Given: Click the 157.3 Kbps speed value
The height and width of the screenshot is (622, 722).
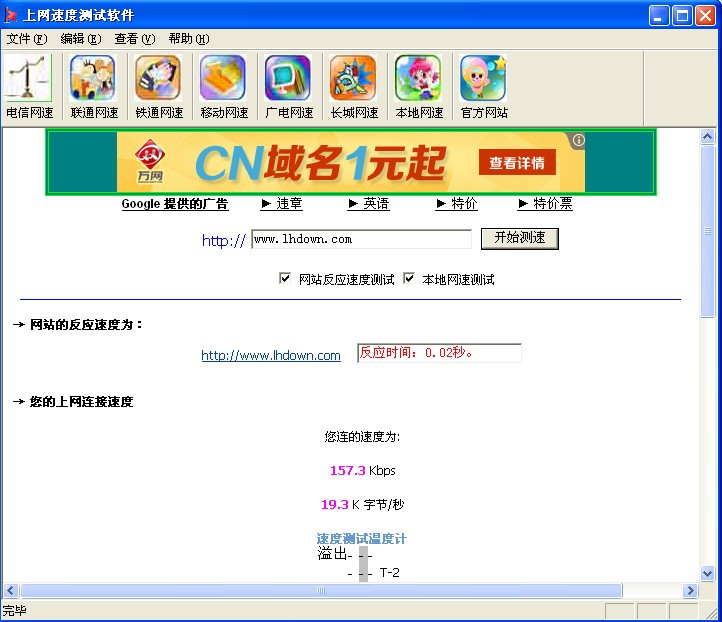Looking at the screenshot, I should click(362, 471).
